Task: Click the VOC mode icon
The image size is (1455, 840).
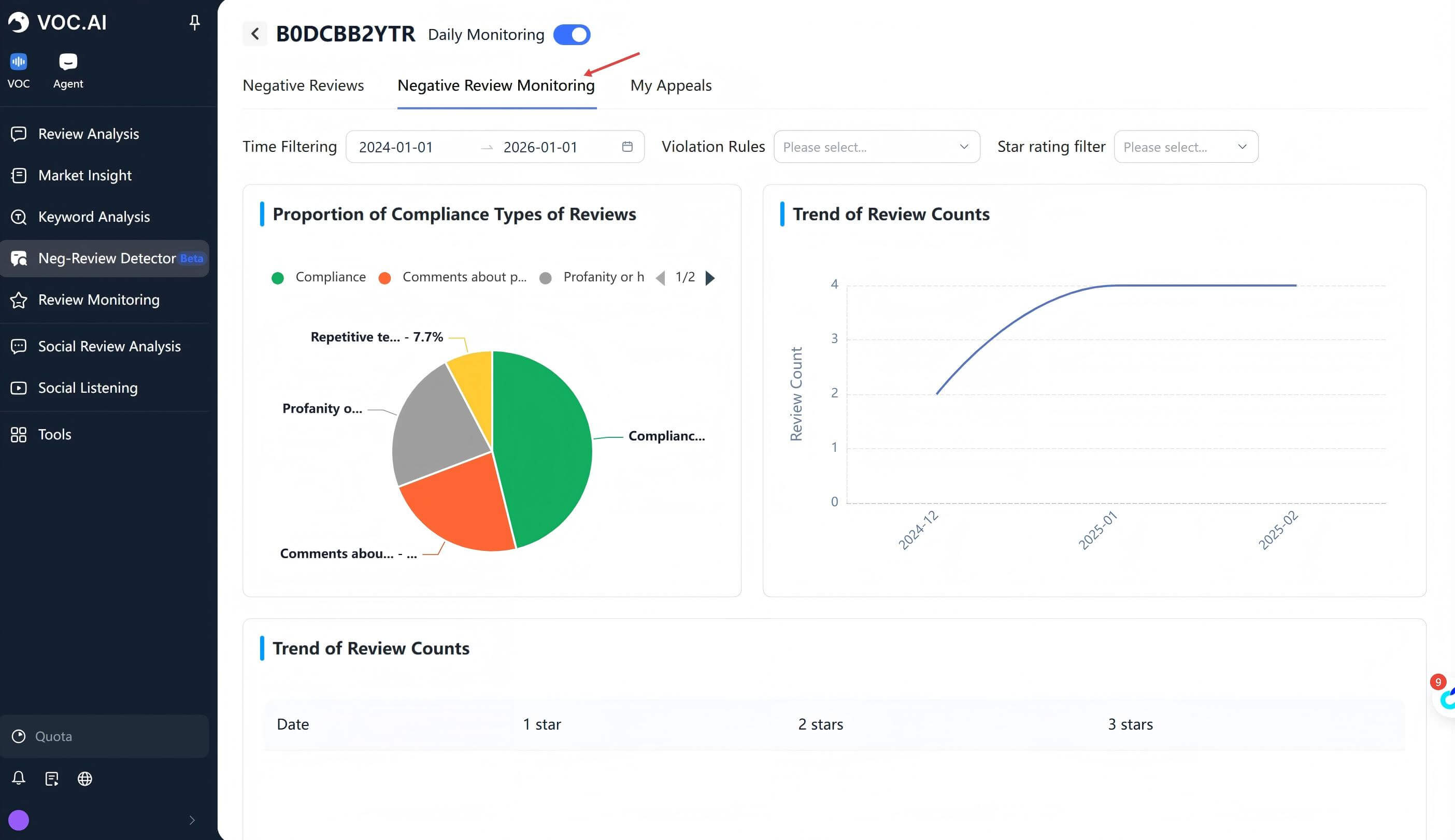Action: coord(19,62)
